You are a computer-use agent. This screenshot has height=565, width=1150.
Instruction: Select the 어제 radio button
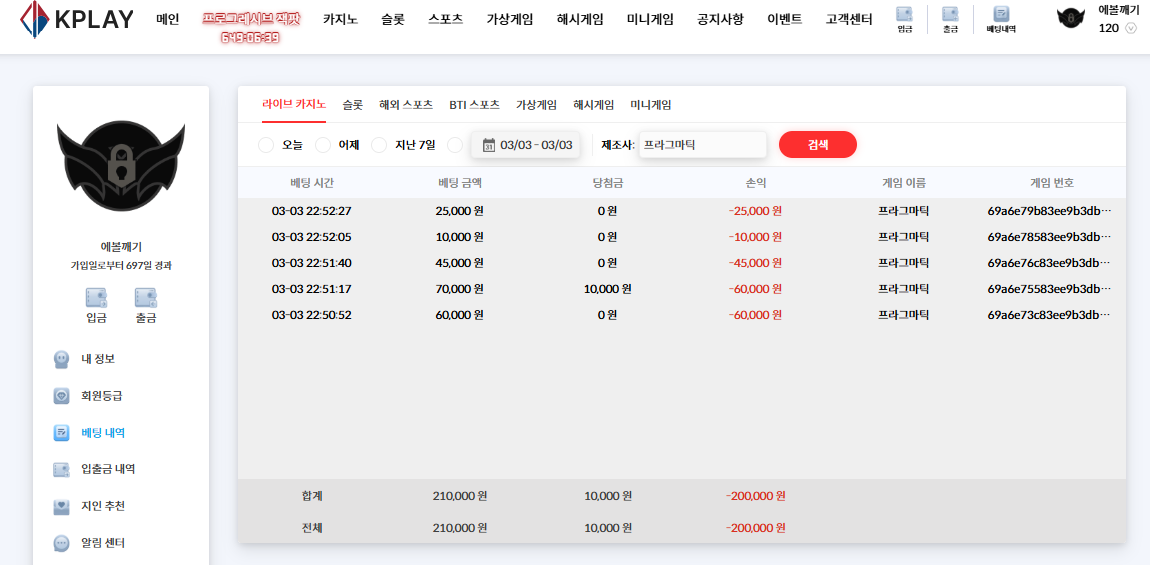coord(323,145)
